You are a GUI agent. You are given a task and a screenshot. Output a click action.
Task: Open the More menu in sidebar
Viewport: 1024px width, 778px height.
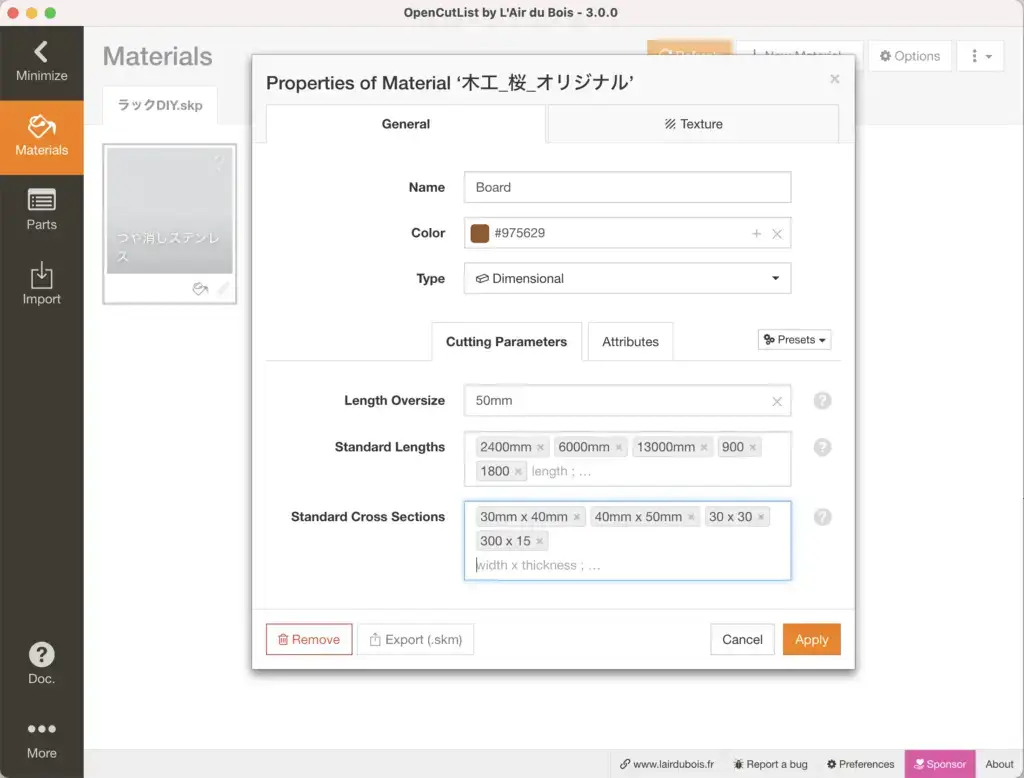41,739
